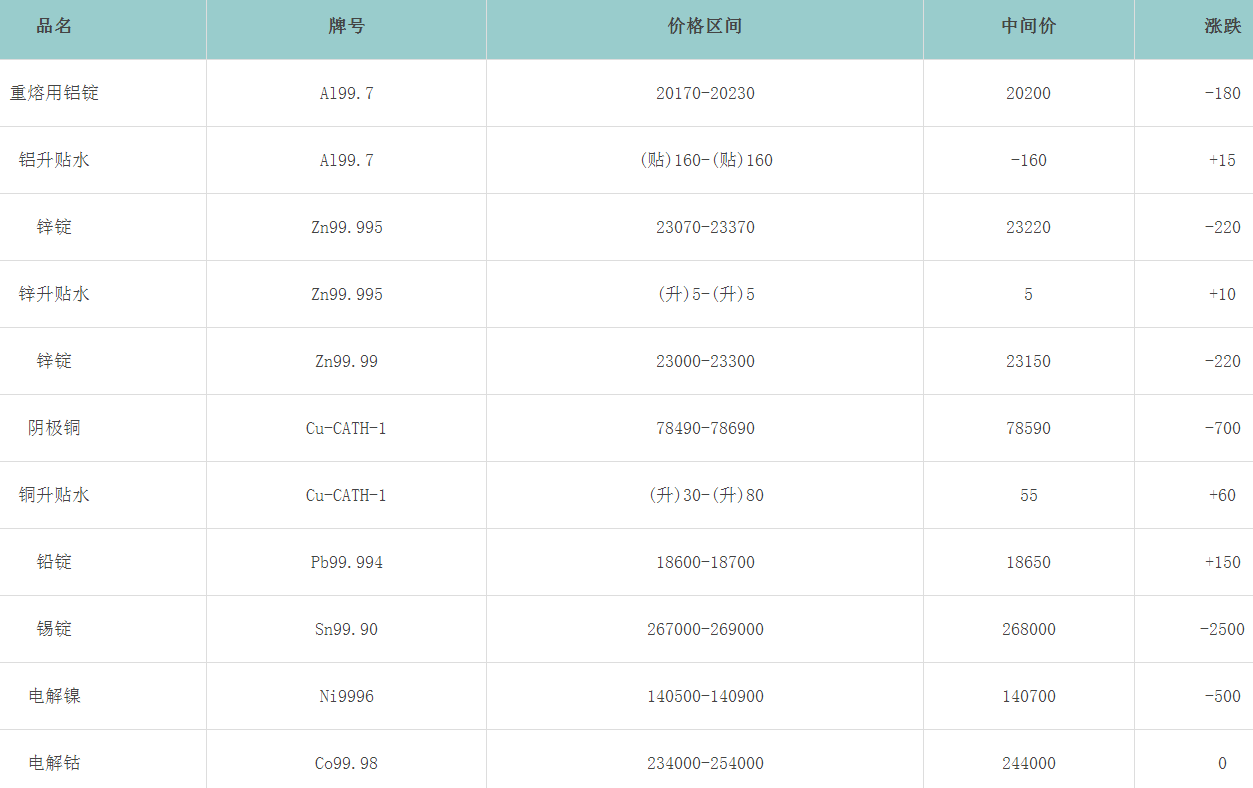Screen dimensions: 1253x788
Task: Select the 价格区间 column header
Action: click(704, 27)
